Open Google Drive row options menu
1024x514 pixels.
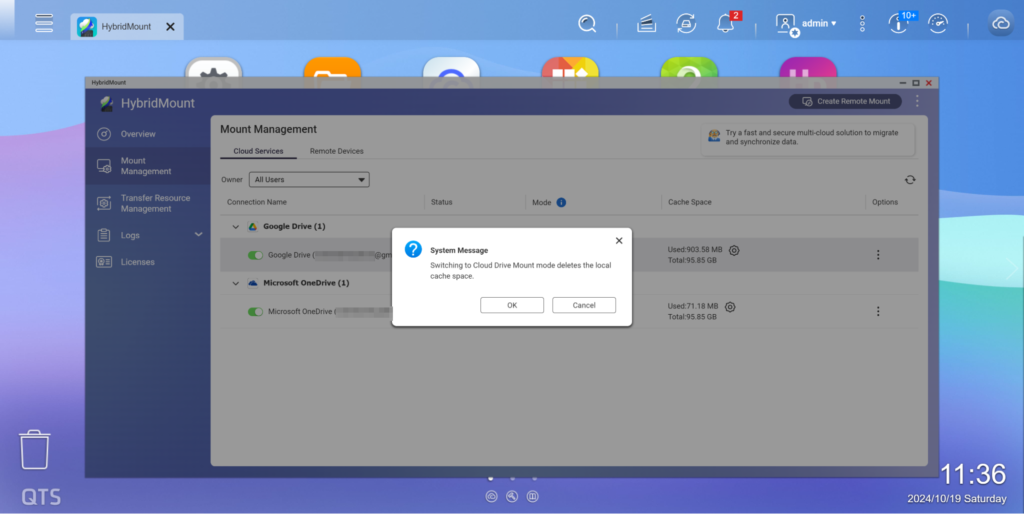point(878,255)
